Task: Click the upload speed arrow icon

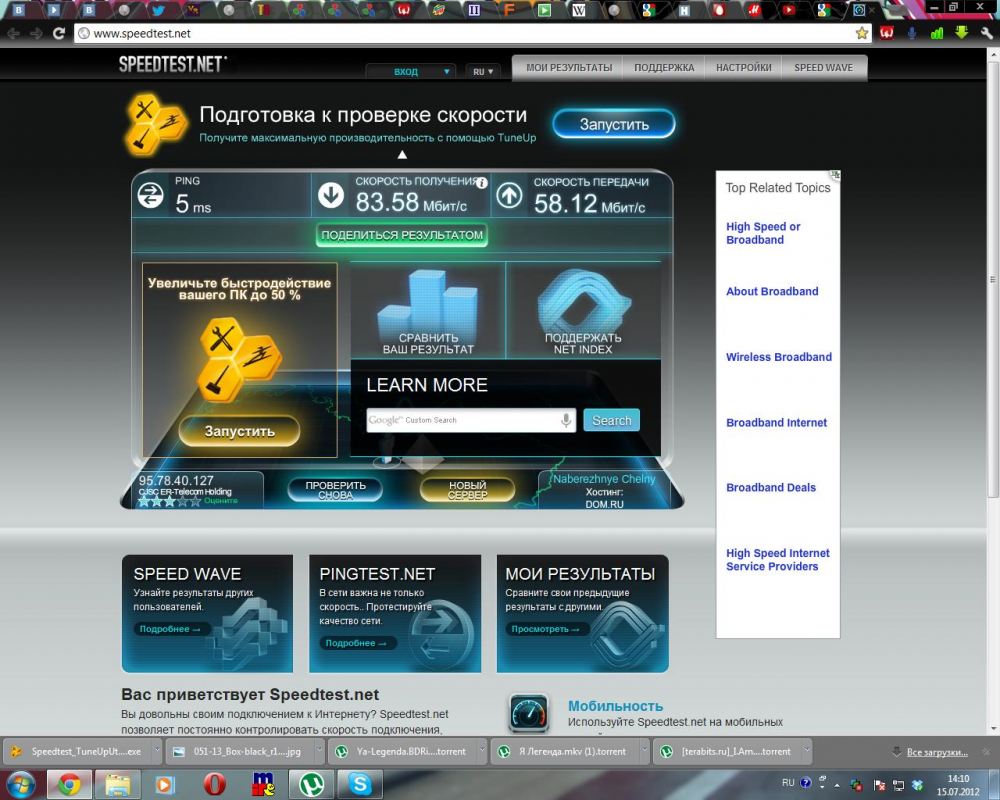Action: pyautogui.click(x=509, y=195)
